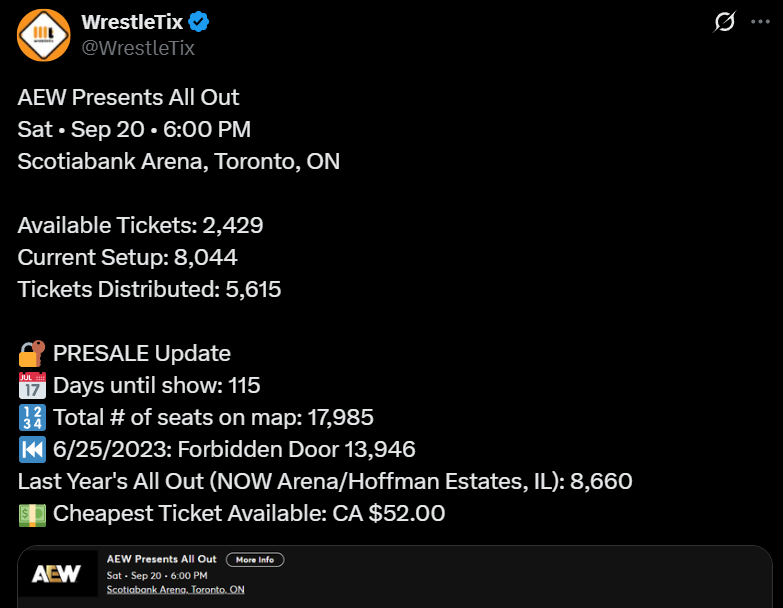Viewport: 783px width, 608px height.
Task: Open the underlined Scotiabank Arena link in the card
Action: click(175, 590)
